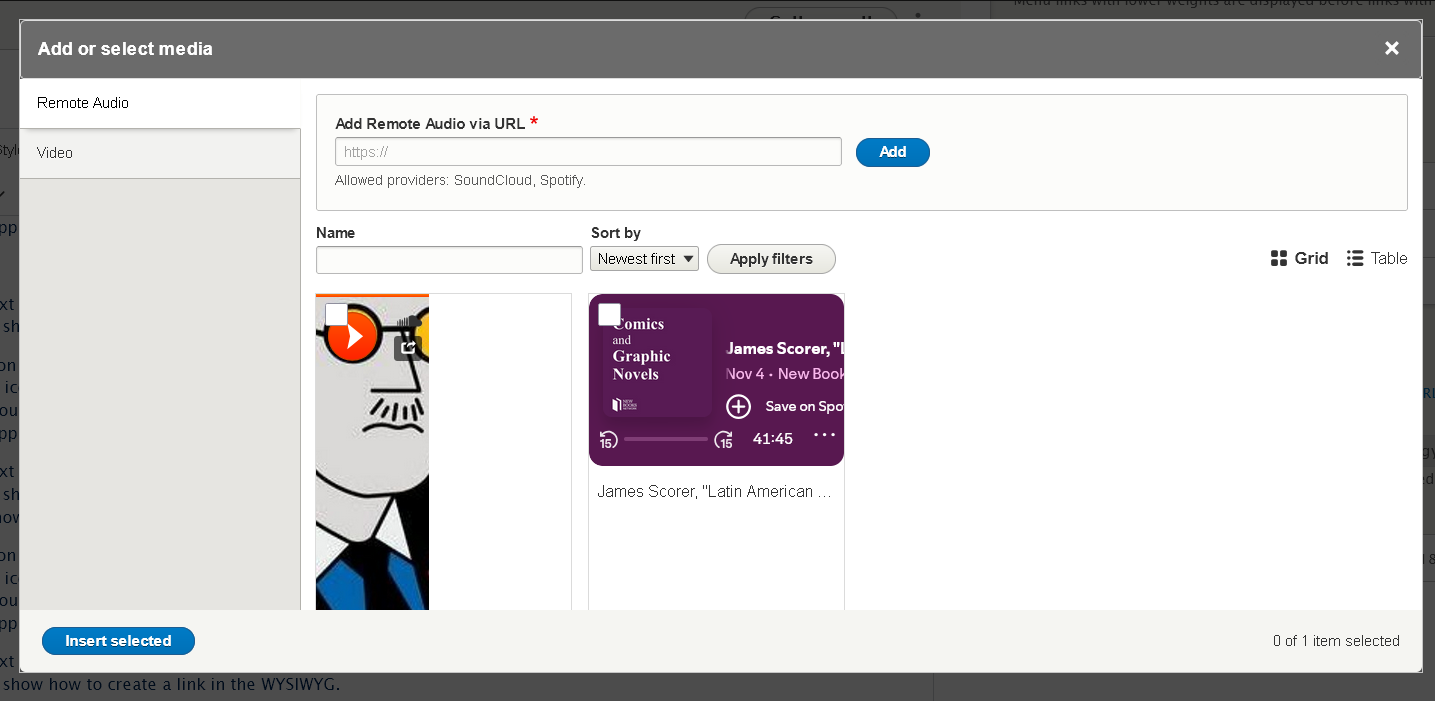Tick the James Scorer podcast checkbox
The width and height of the screenshot is (1435, 701).
609,314
